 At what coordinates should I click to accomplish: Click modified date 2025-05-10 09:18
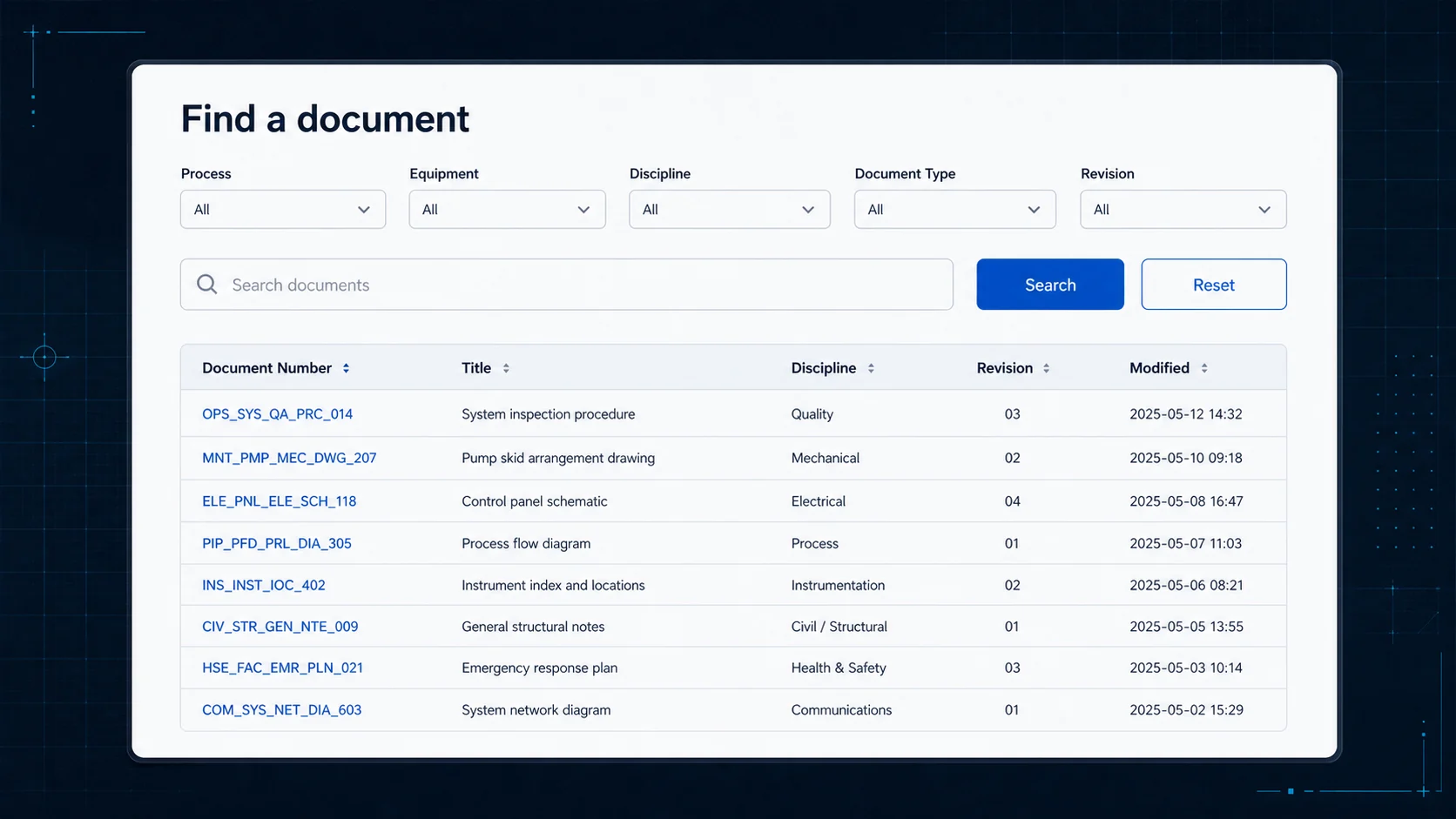pos(1186,458)
